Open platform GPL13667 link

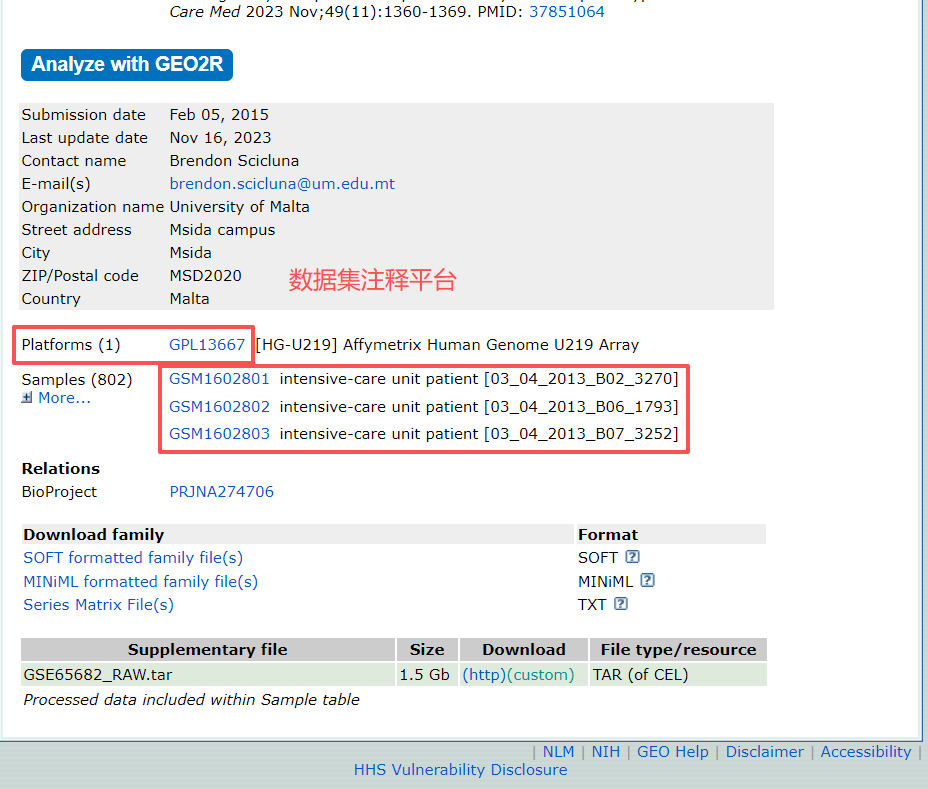click(207, 345)
